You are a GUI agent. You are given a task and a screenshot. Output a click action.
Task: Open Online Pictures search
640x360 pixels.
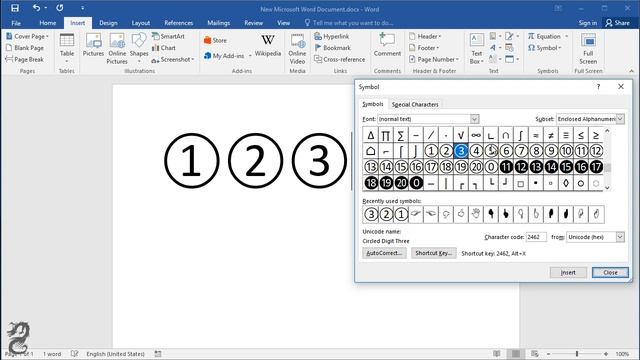click(117, 49)
